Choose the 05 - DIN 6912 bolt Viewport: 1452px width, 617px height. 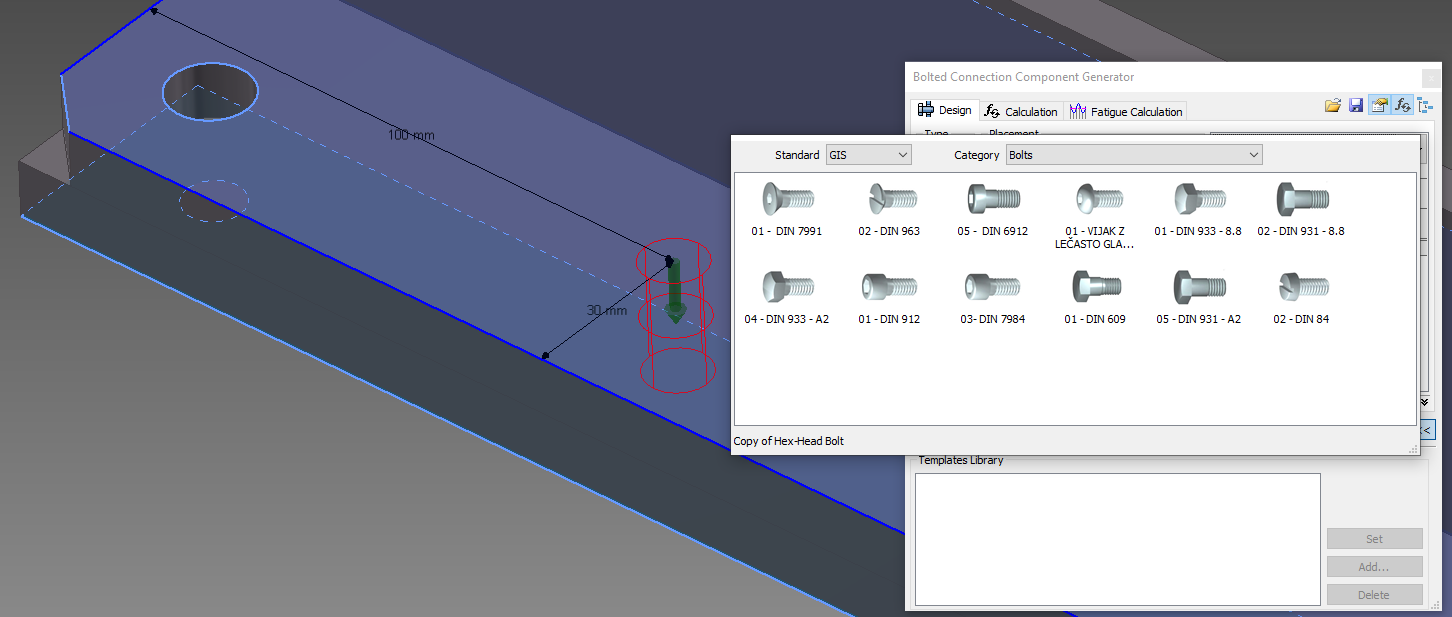click(x=992, y=208)
